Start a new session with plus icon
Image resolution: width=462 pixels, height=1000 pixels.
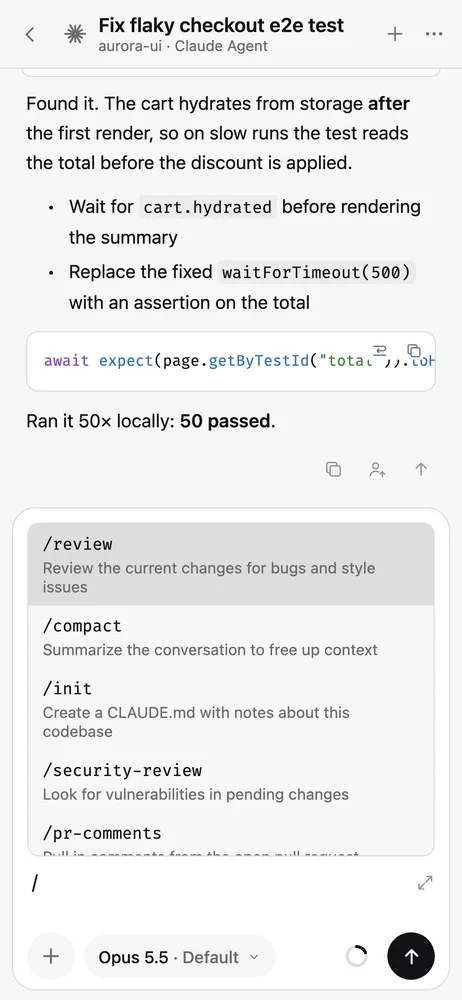[x=396, y=34]
